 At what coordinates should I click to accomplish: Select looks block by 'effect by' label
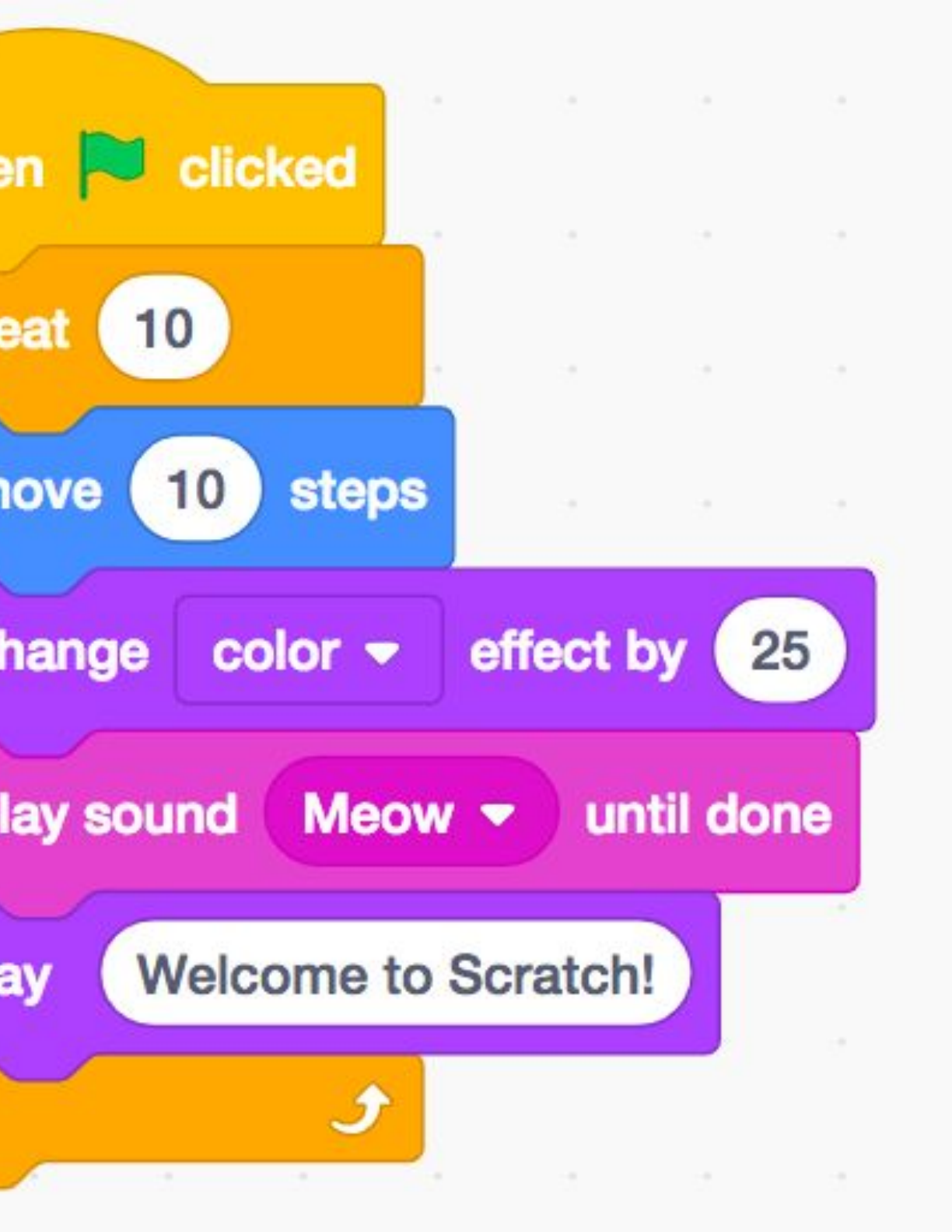click(x=577, y=652)
